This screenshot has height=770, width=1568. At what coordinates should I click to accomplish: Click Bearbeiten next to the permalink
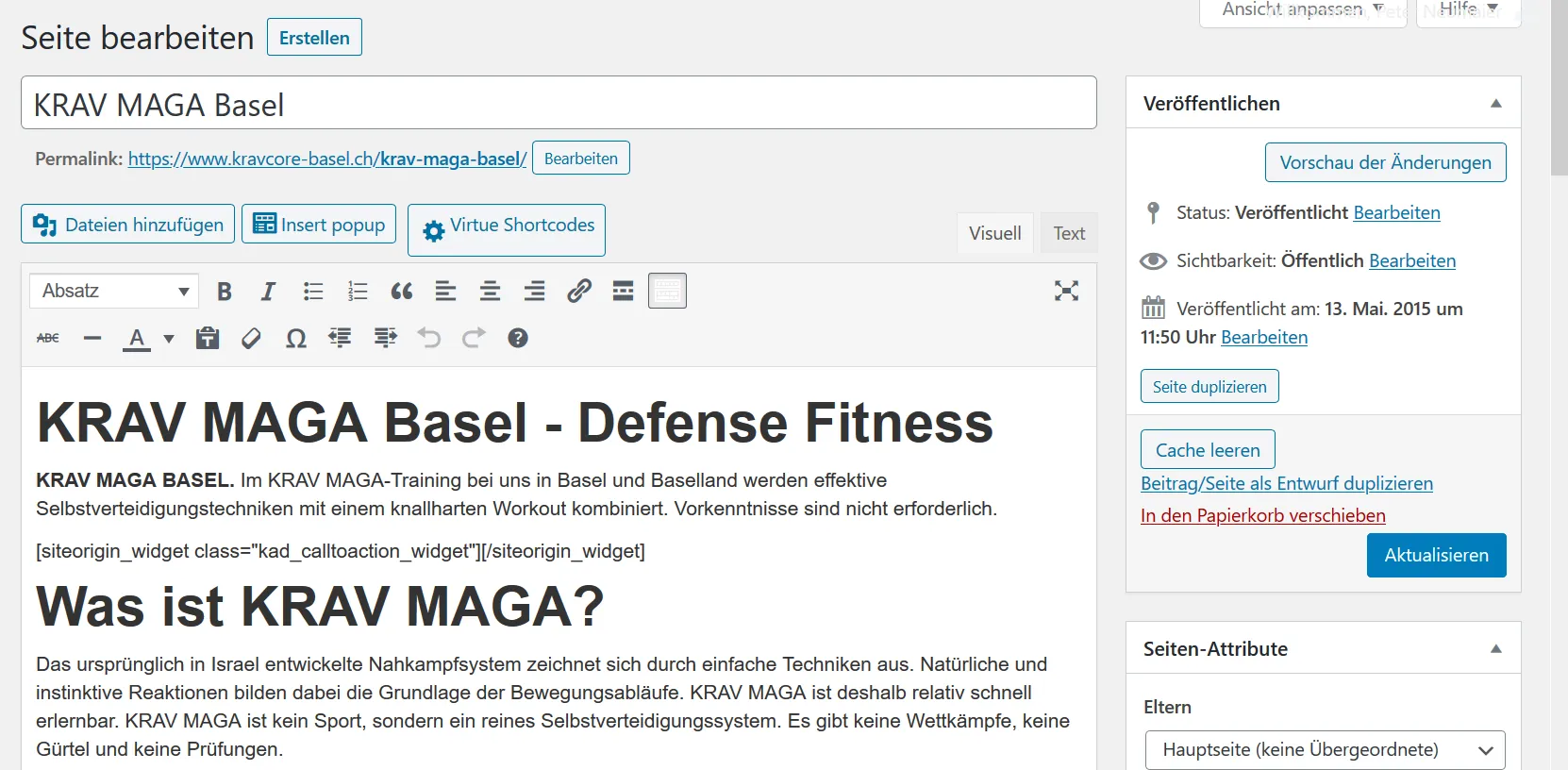click(581, 159)
